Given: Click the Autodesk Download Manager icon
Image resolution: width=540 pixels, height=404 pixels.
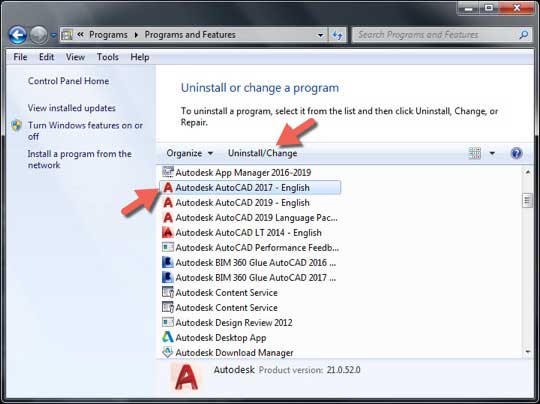Looking at the screenshot, I should (168, 352).
